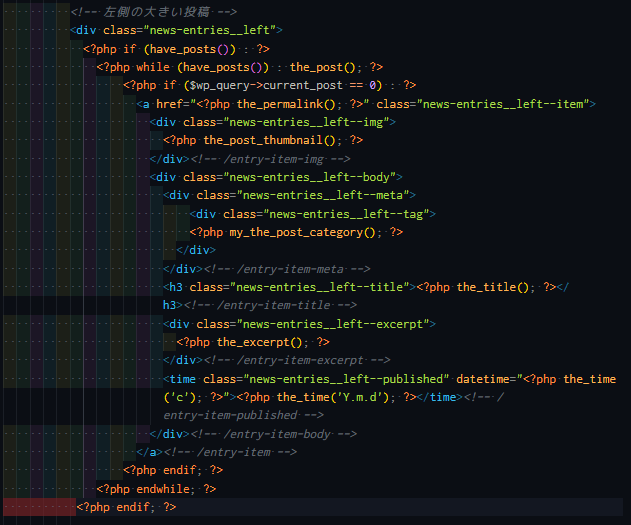Click the first 'endif;' line, above endwhile

pos(173,470)
